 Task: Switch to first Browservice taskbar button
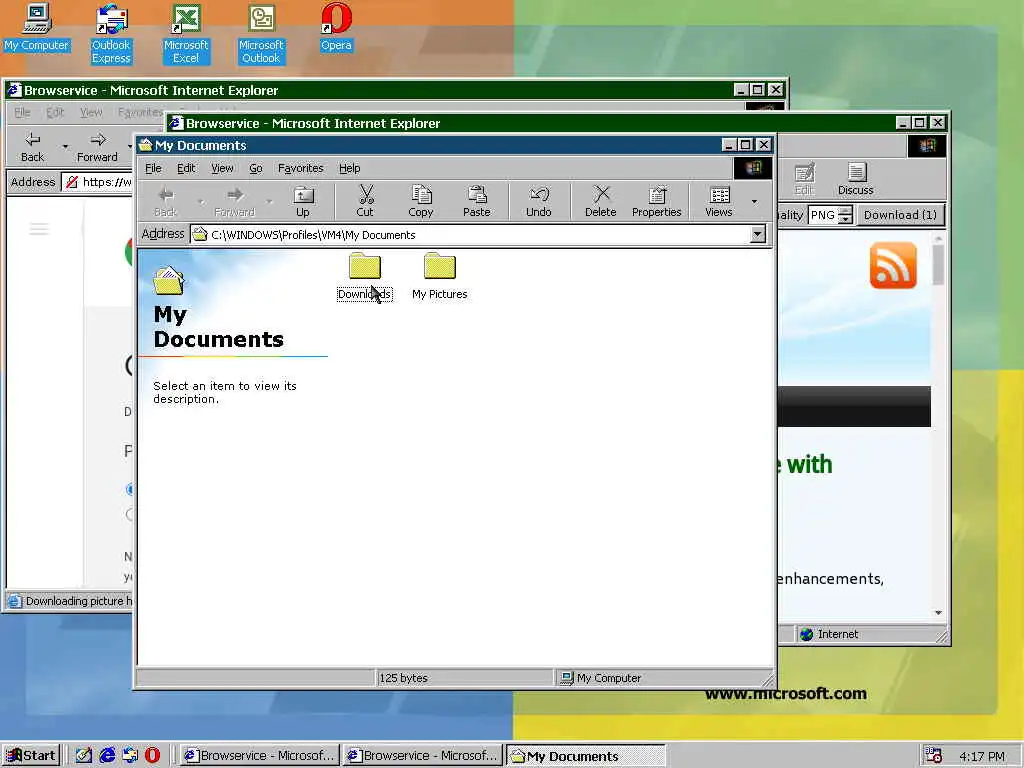click(259, 756)
